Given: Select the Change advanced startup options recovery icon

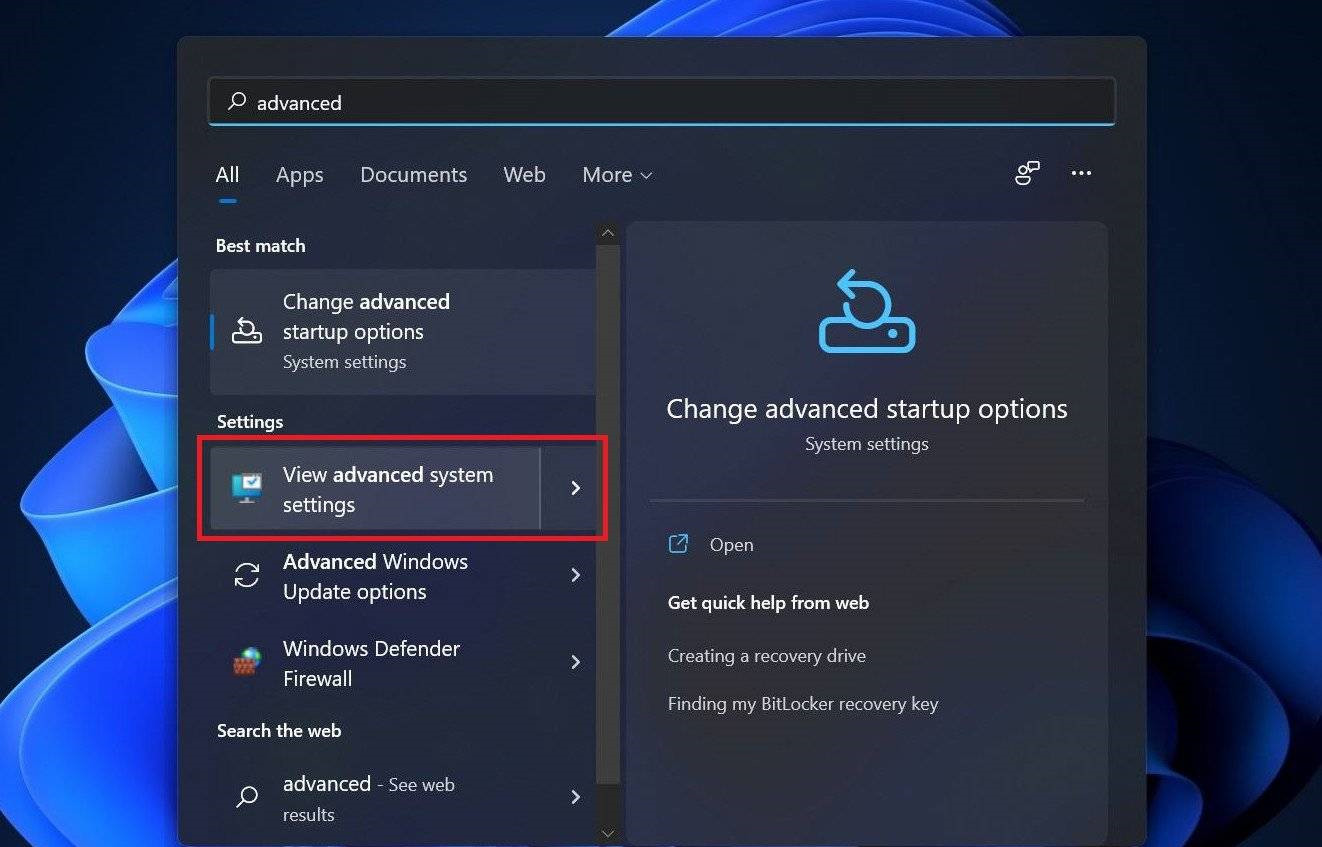Looking at the screenshot, I should (246, 330).
